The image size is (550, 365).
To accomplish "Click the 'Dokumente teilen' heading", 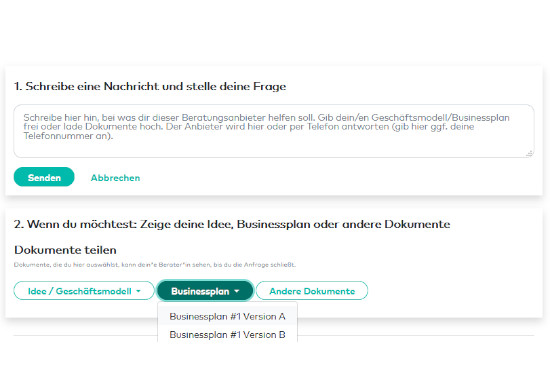I will coord(65,250).
